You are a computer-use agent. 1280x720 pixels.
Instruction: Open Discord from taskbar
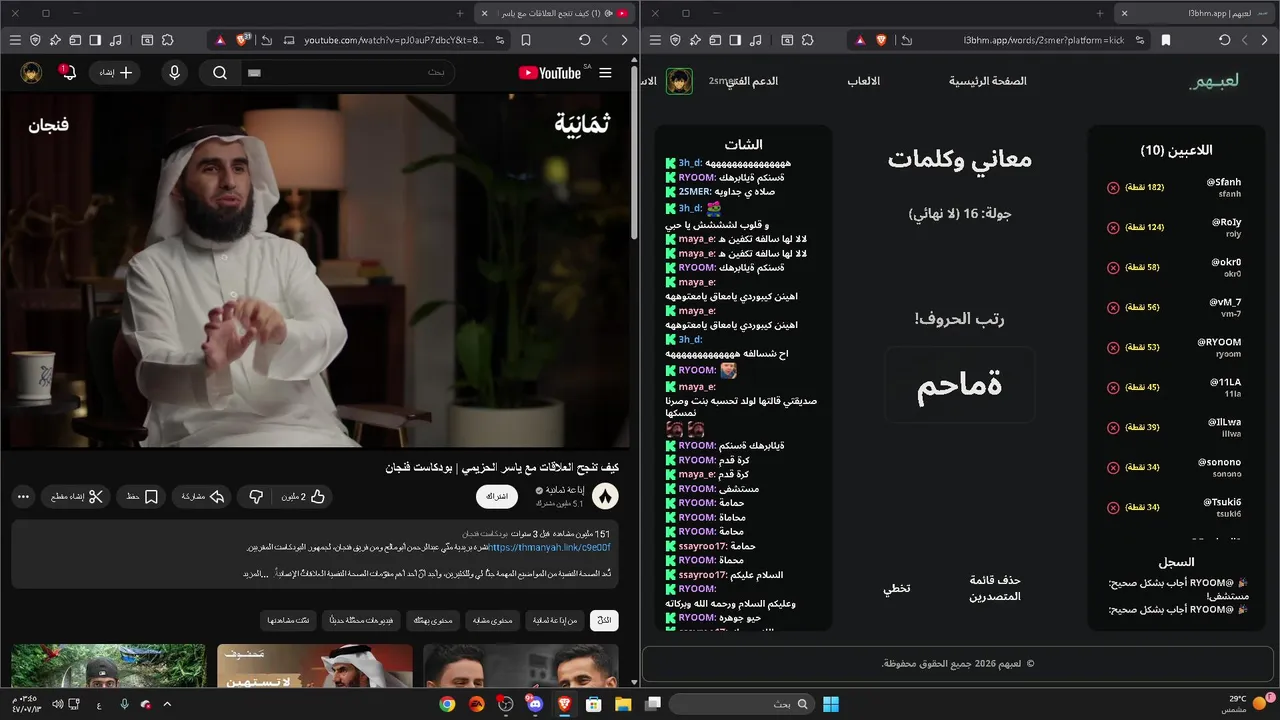click(533, 704)
